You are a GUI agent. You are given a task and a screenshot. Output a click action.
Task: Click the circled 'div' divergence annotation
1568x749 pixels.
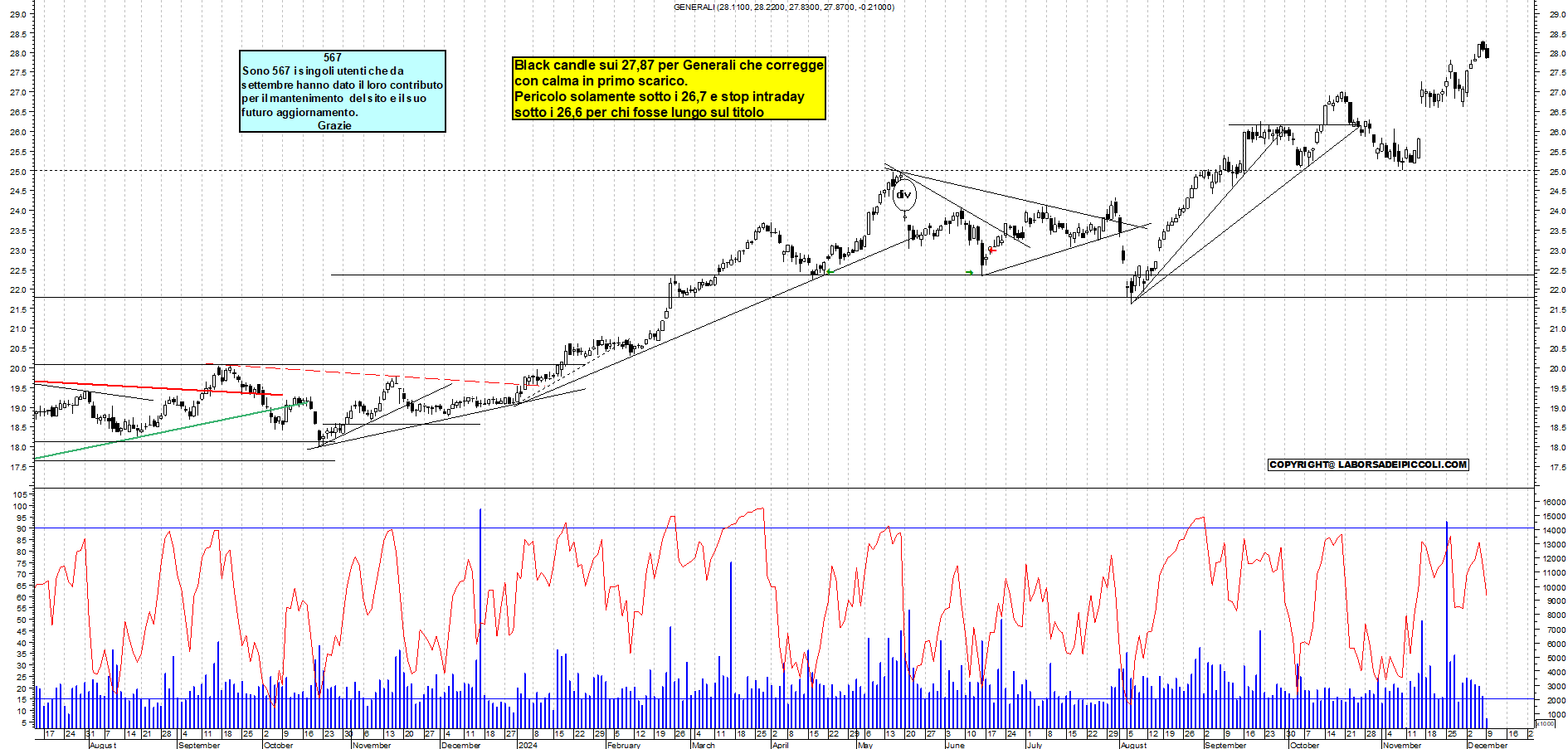903,195
